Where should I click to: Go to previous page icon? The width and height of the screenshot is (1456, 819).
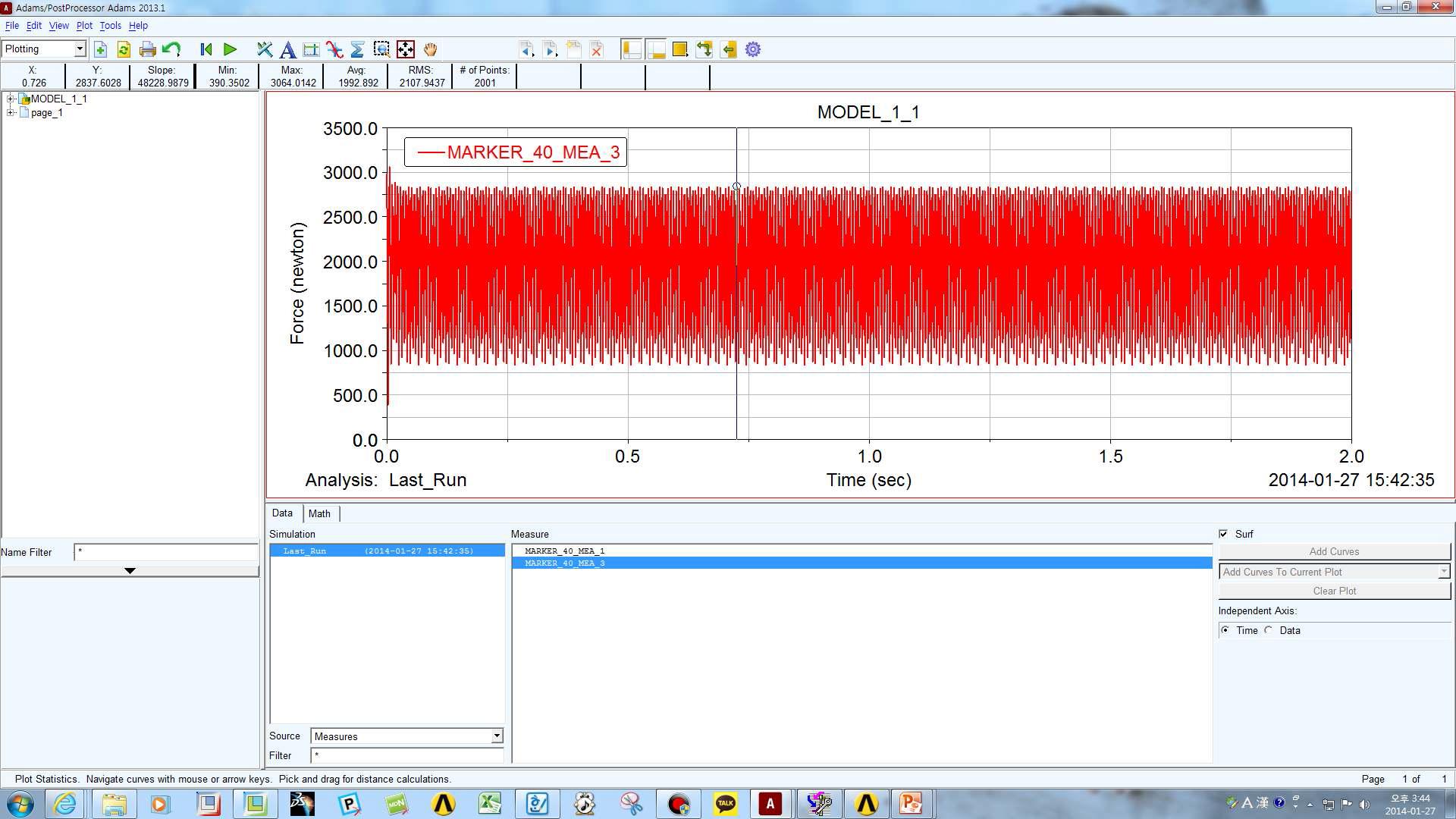coord(526,50)
